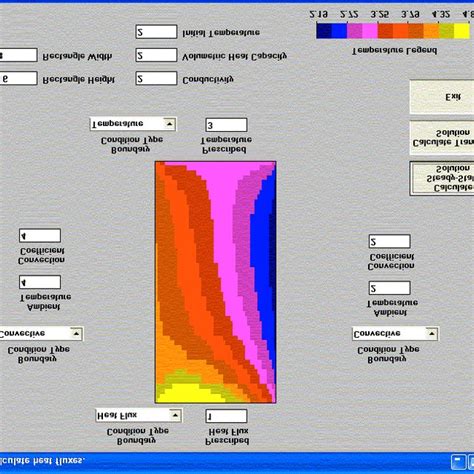Click the legend value 2.19
474x474 pixels.
[319, 14]
